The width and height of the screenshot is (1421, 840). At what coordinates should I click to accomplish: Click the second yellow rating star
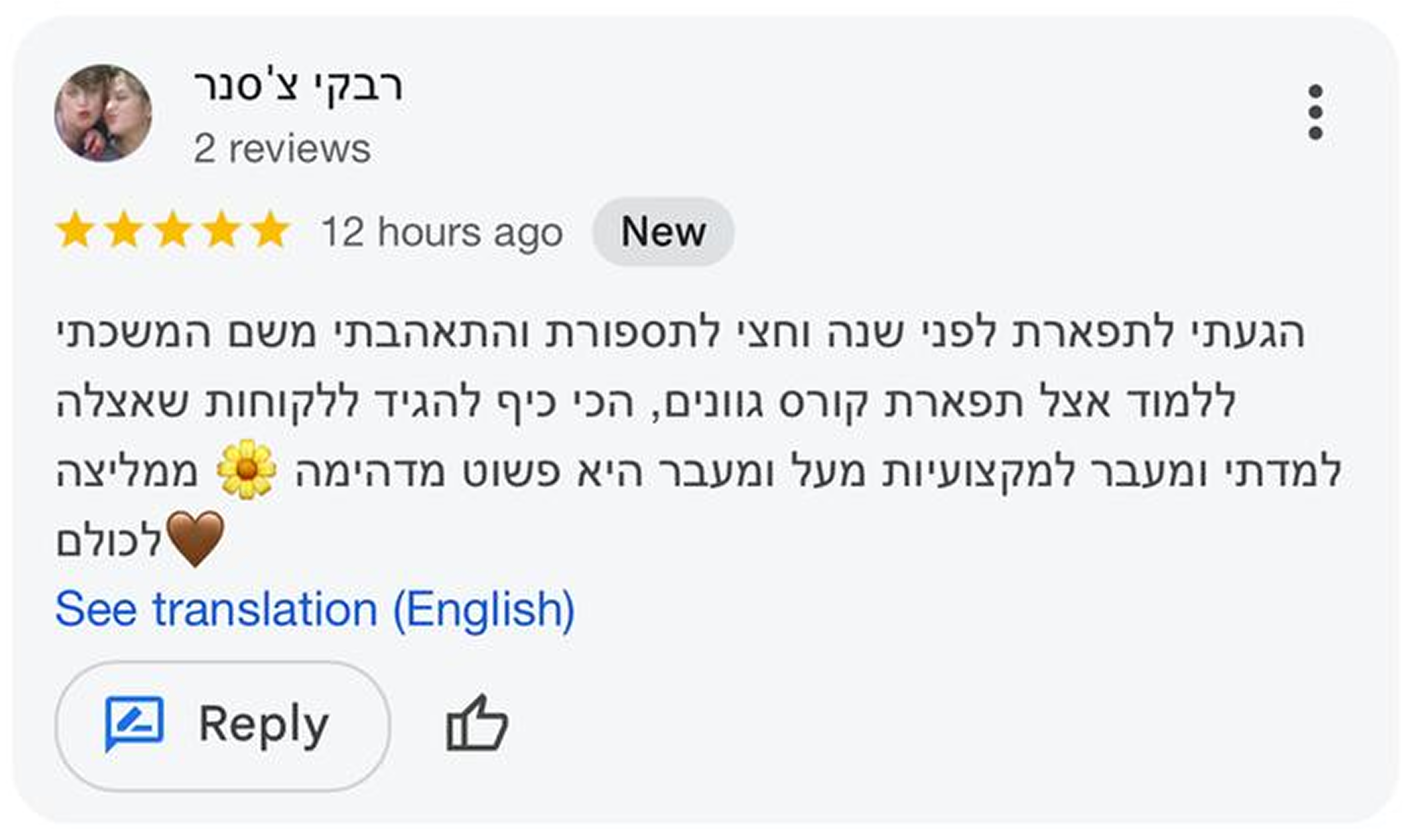point(124,230)
